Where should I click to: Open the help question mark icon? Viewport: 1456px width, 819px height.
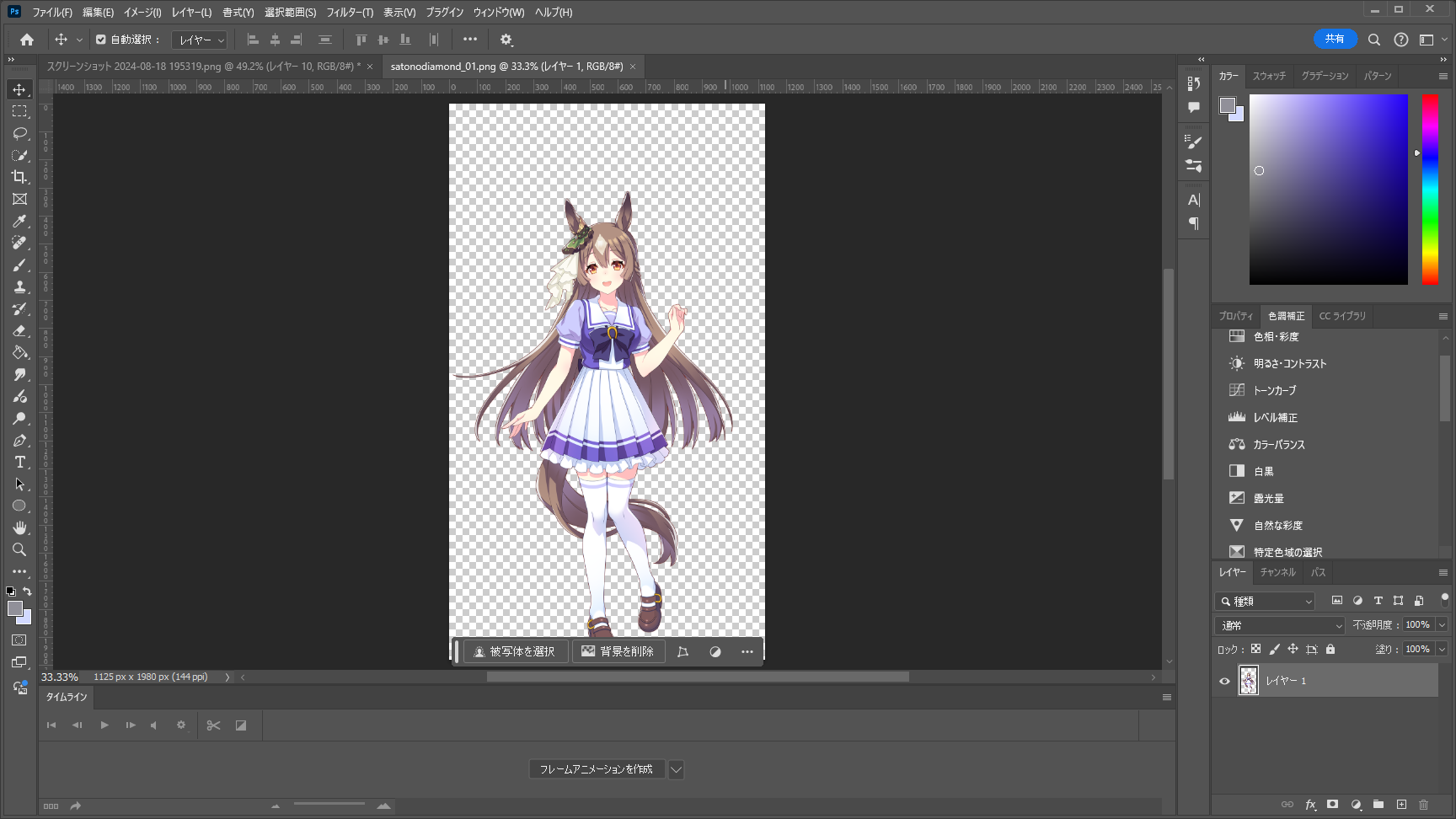tap(1401, 40)
